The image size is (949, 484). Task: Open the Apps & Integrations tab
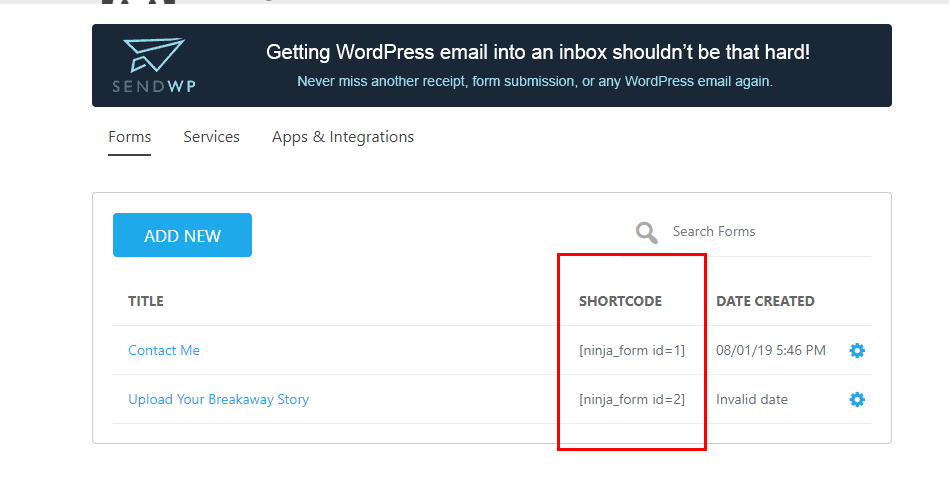[x=343, y=137]
